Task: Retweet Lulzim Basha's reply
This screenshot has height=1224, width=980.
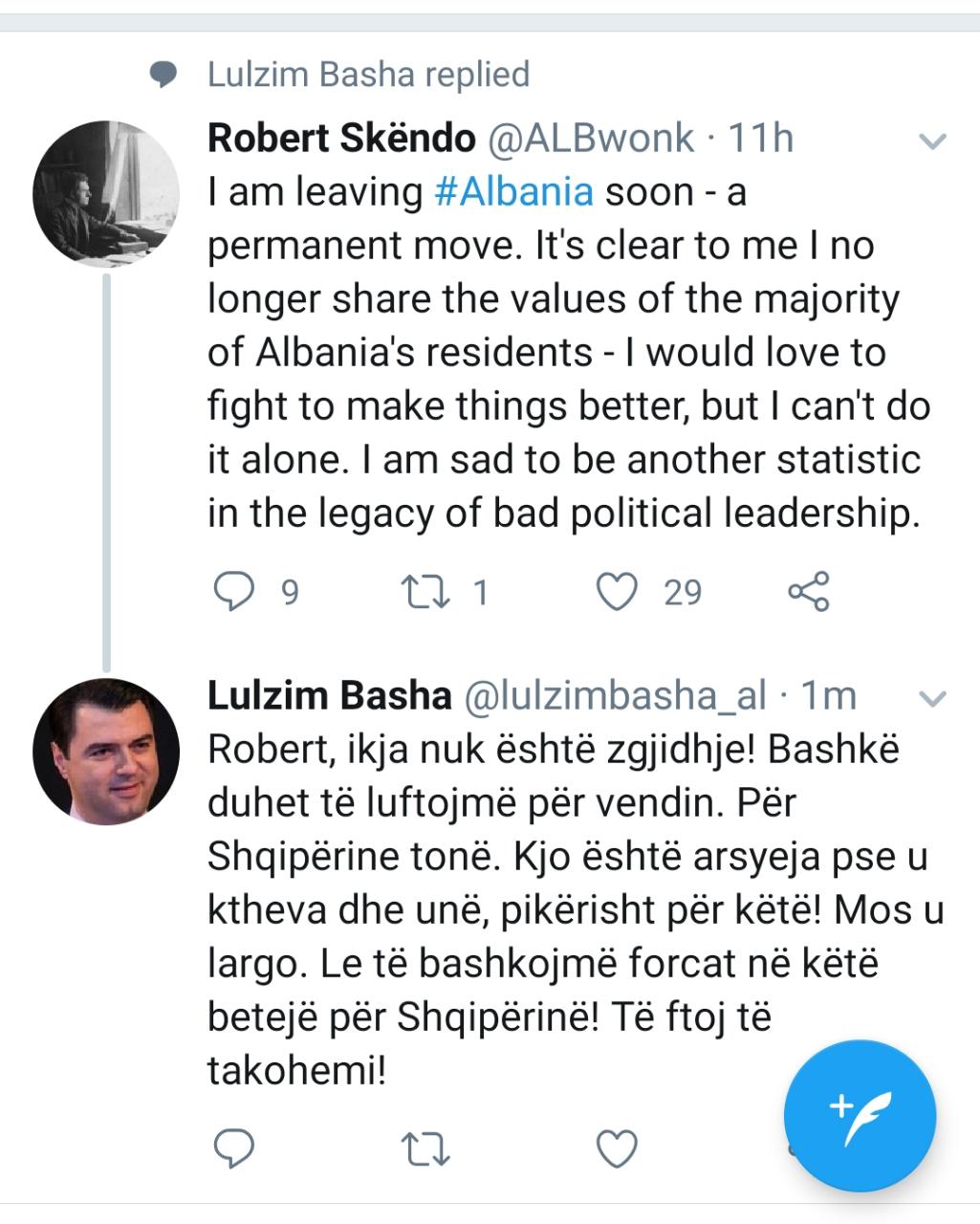Action: (x=426, y=1148)
